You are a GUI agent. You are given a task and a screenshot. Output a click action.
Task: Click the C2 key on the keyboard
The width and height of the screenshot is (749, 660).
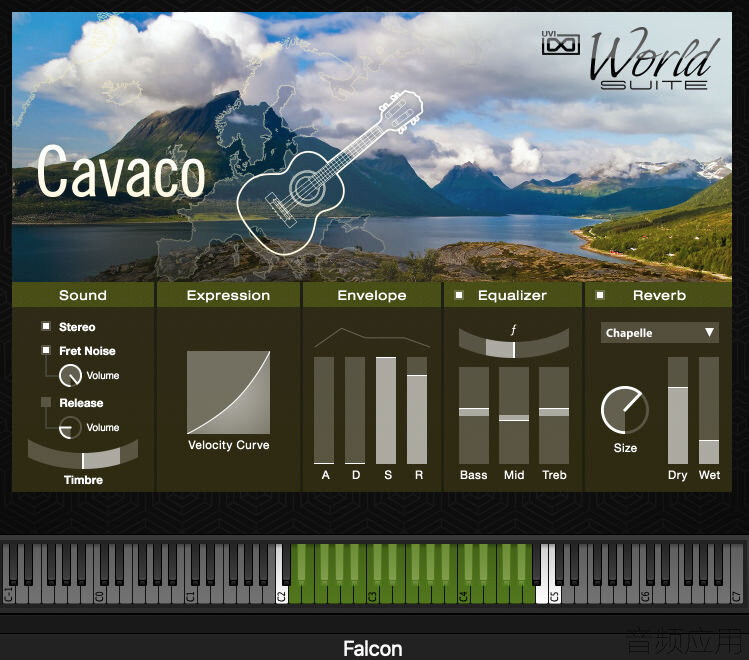click(282, 595)
